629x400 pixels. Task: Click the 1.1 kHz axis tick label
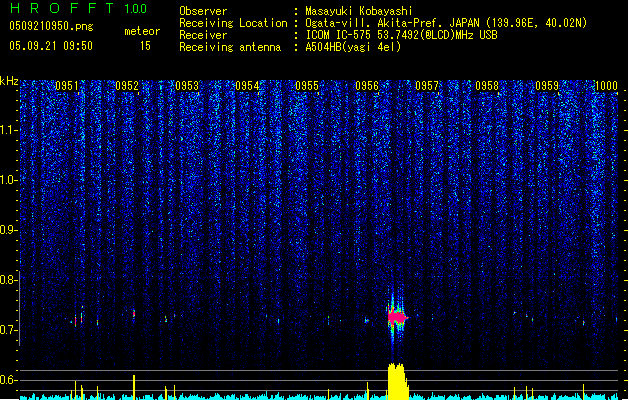pyautogui.click(x=8, y=130)
